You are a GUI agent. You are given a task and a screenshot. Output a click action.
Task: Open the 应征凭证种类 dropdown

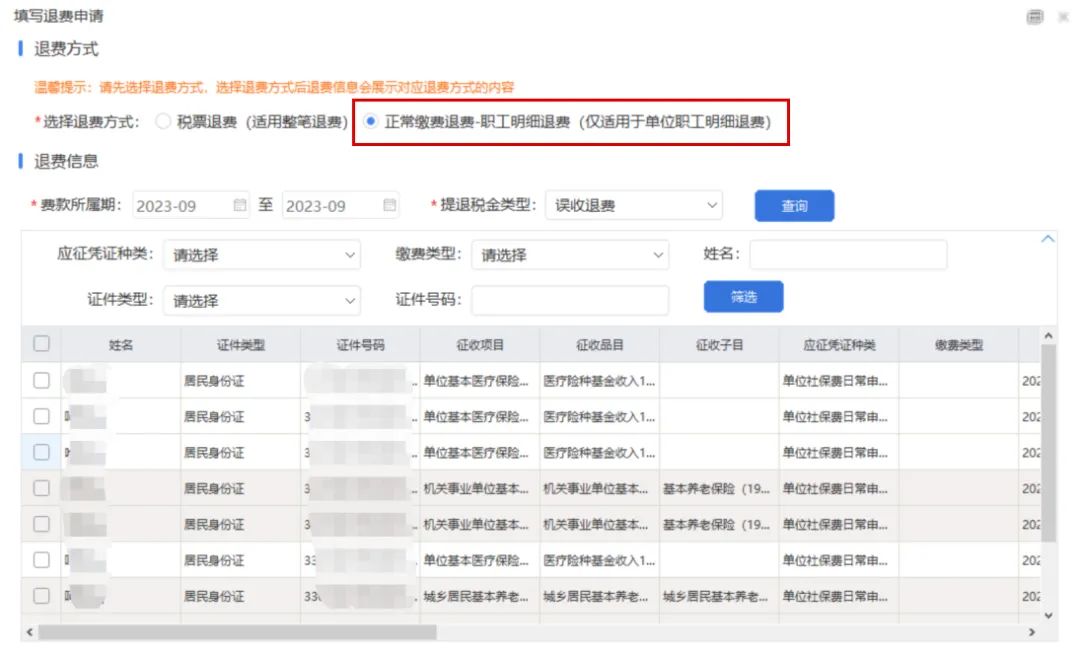[262, 255]
